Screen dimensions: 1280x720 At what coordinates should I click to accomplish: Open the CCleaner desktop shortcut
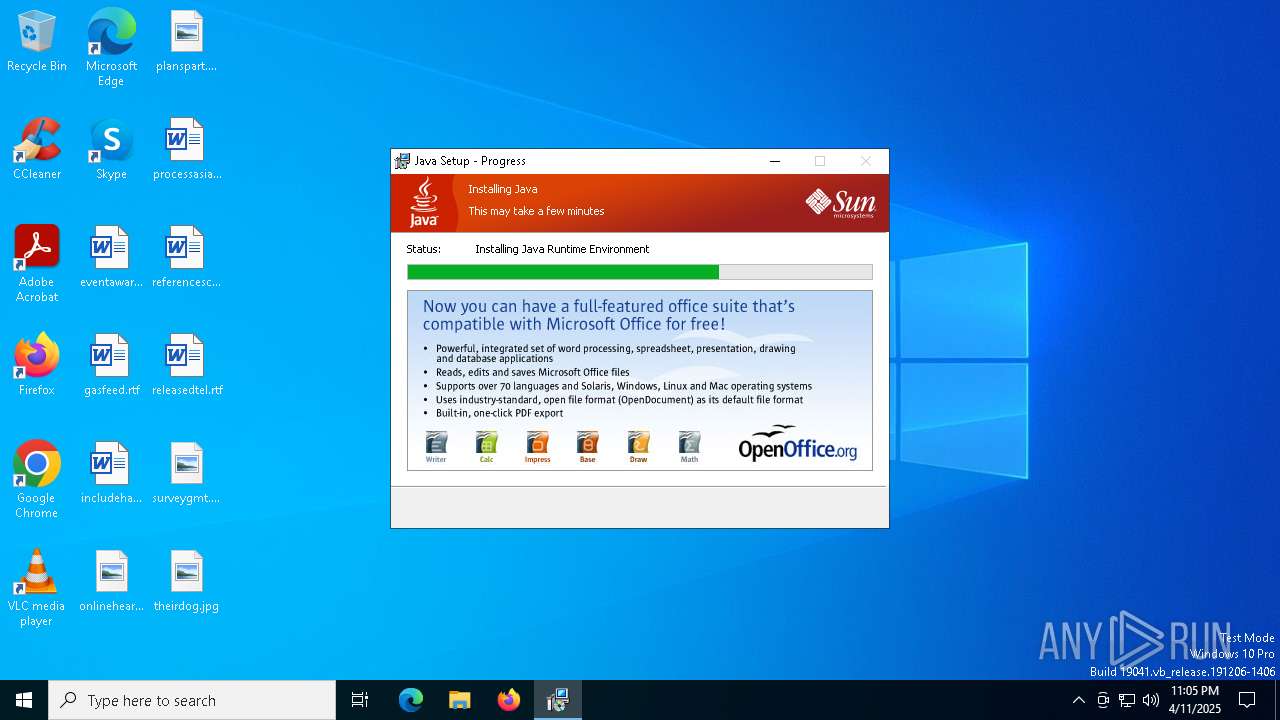click(x=37, y=150)
